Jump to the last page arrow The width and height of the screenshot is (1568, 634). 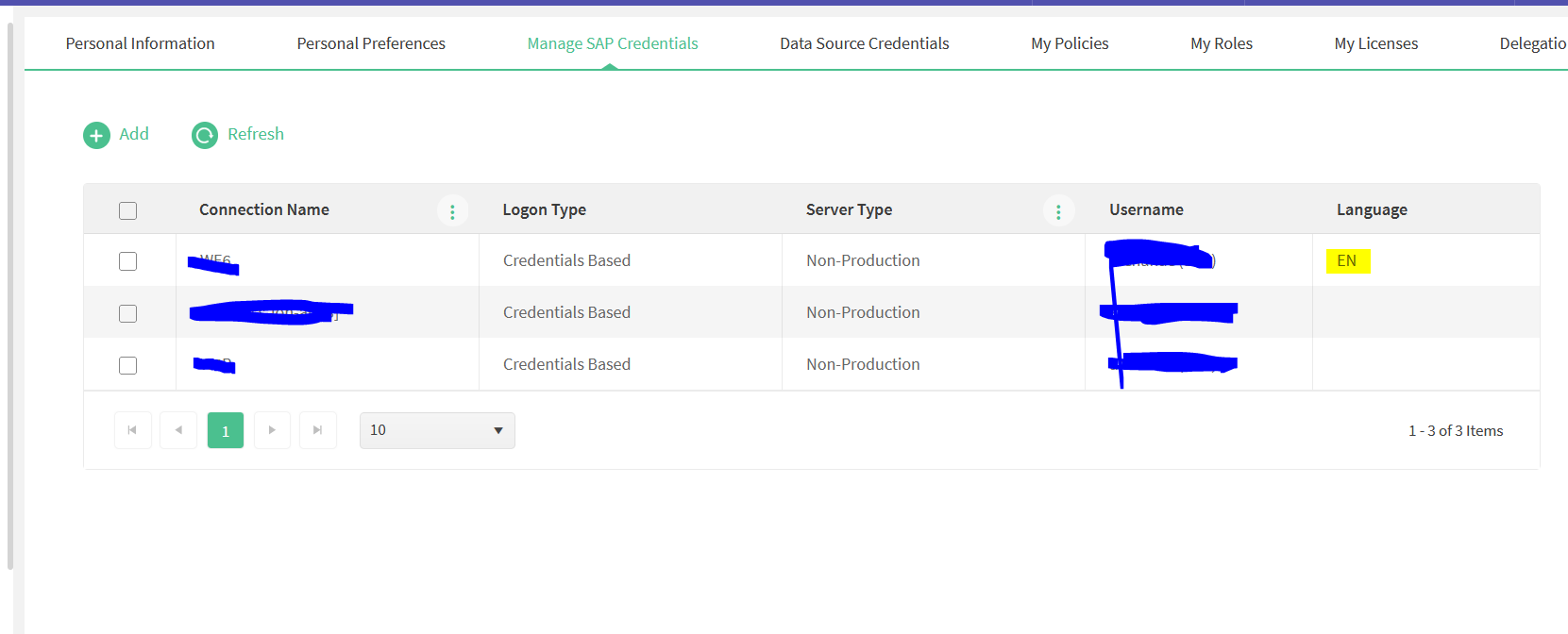[318, 430]
